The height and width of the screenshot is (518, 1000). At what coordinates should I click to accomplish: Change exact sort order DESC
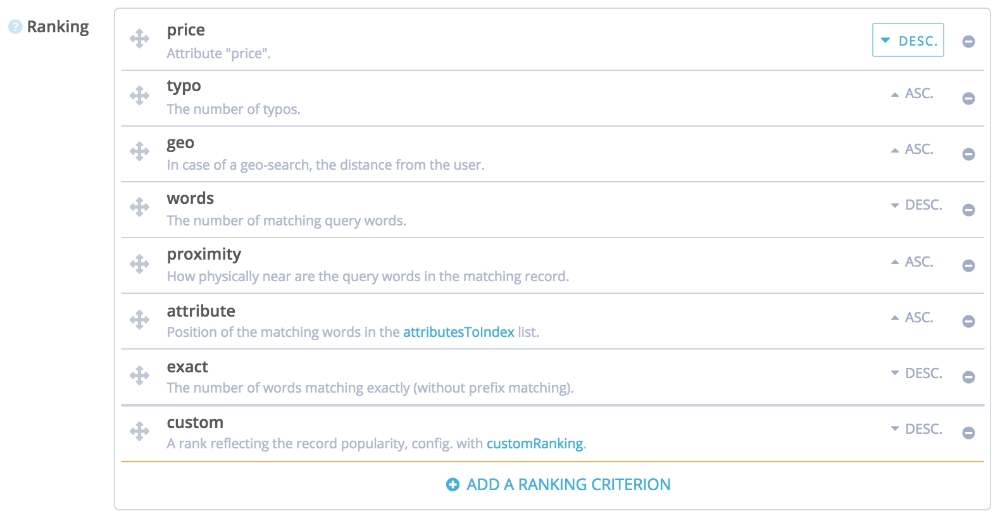click(x=916, y=373)
